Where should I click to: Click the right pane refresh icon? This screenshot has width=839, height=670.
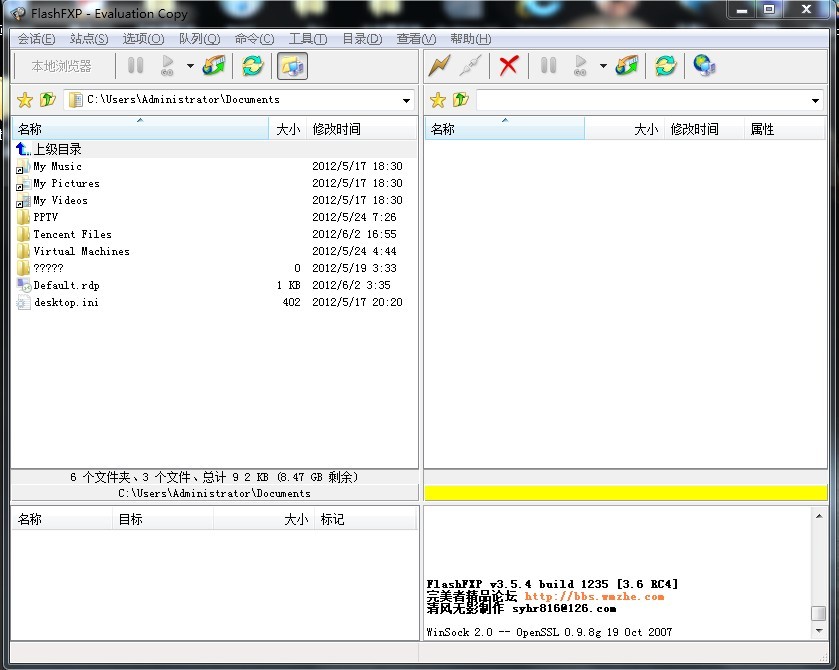665,66
